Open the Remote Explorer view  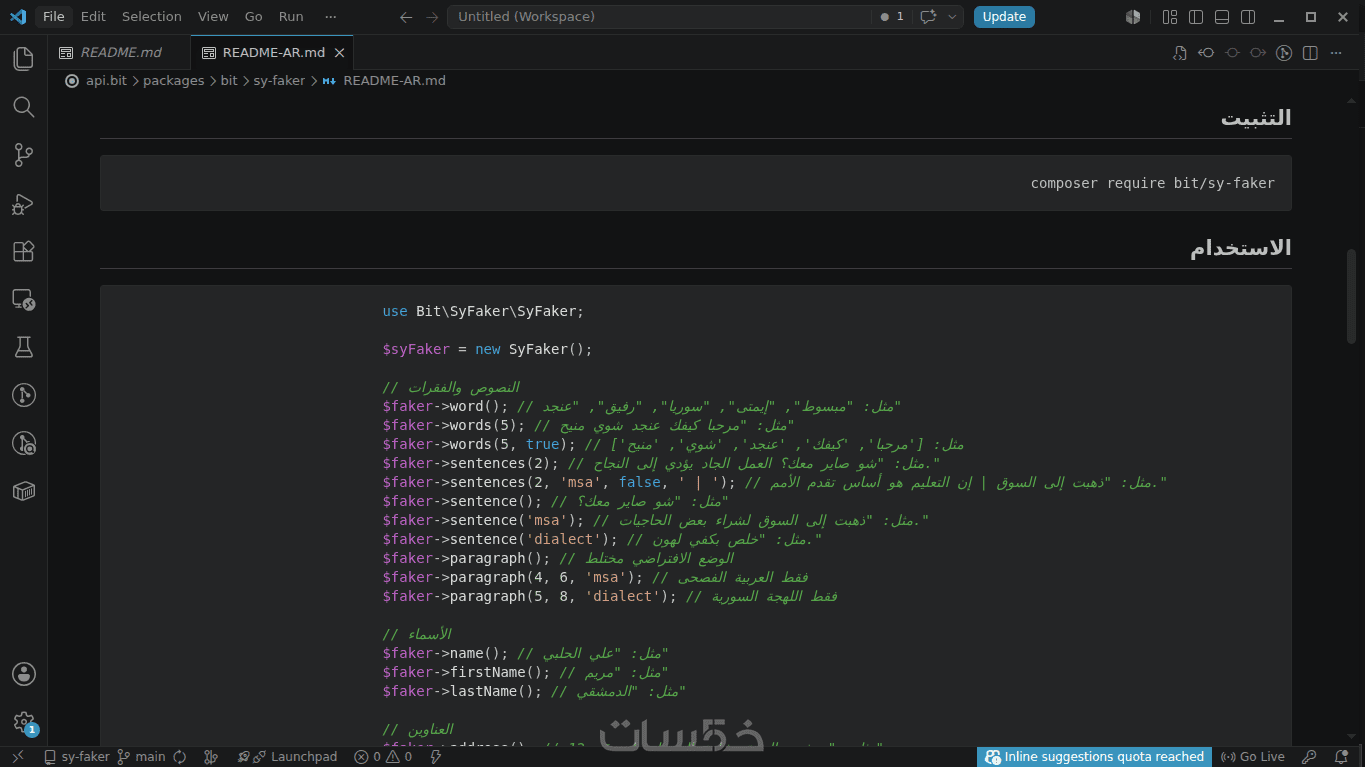pos(23,299)
